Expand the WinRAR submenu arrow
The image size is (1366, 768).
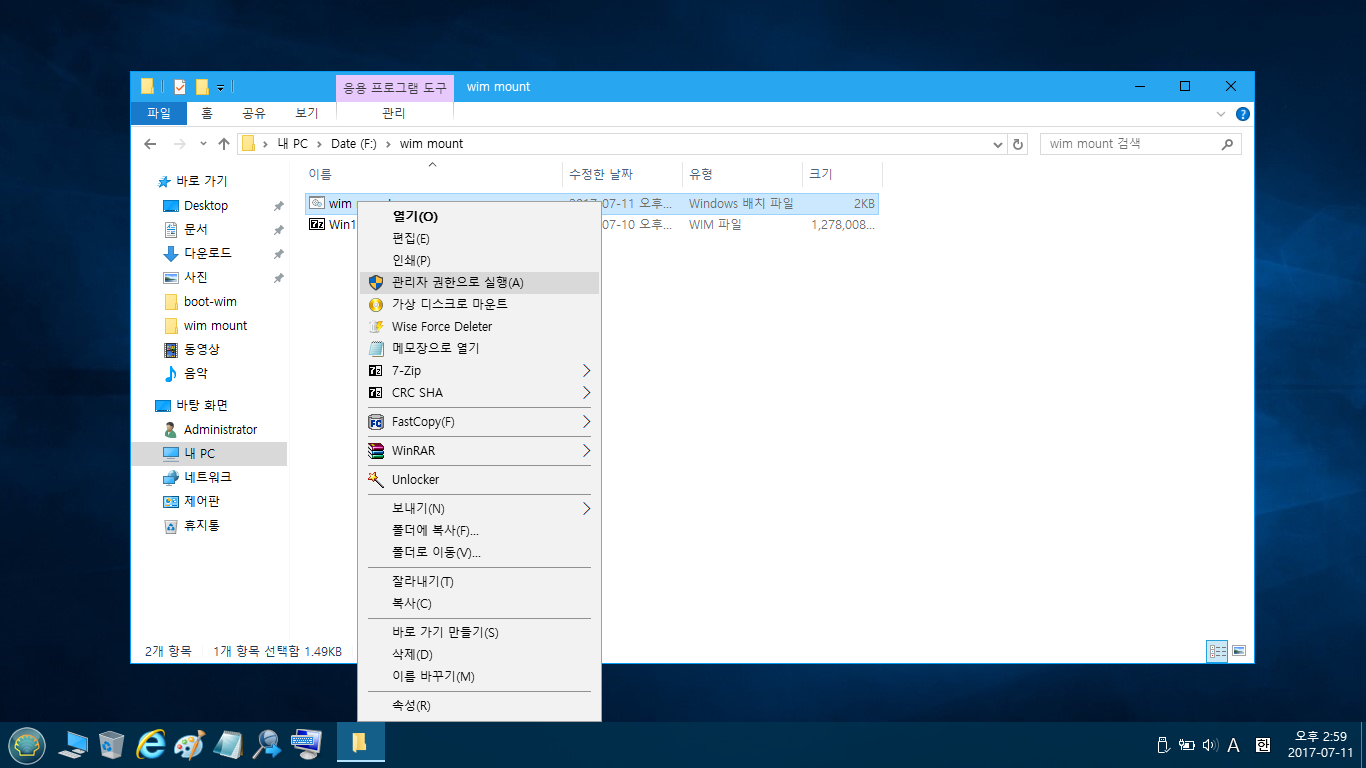pos(587,450)
